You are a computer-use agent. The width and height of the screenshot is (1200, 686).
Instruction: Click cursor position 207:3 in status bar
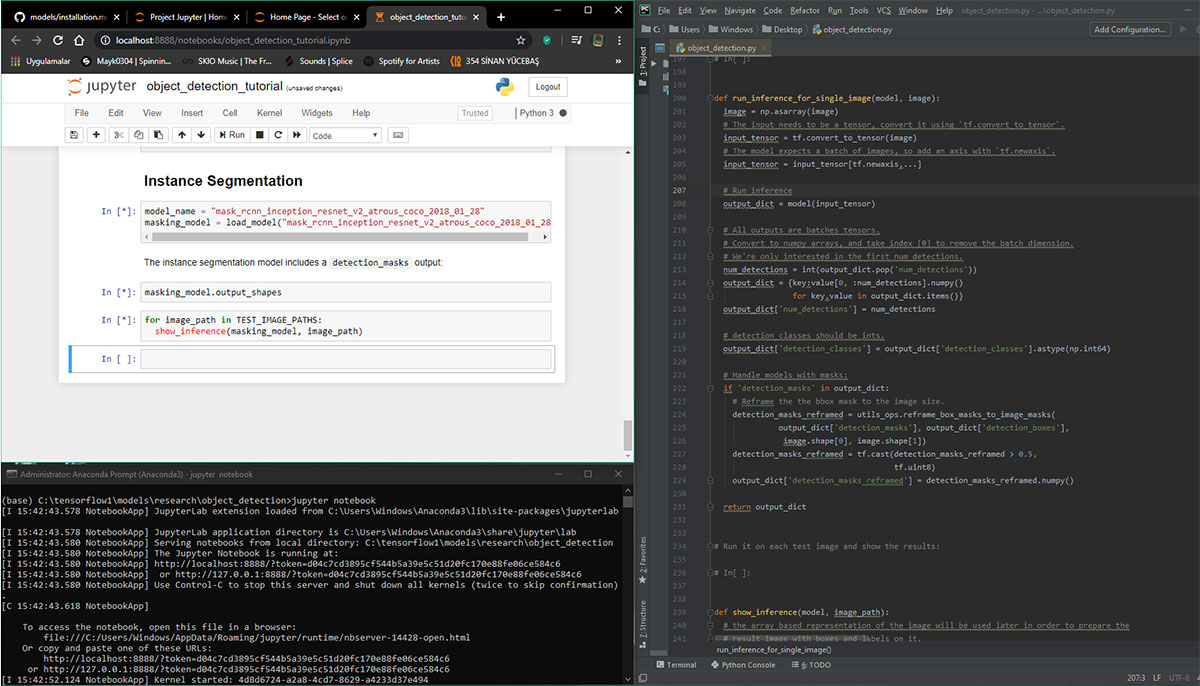pos(1135,678)
